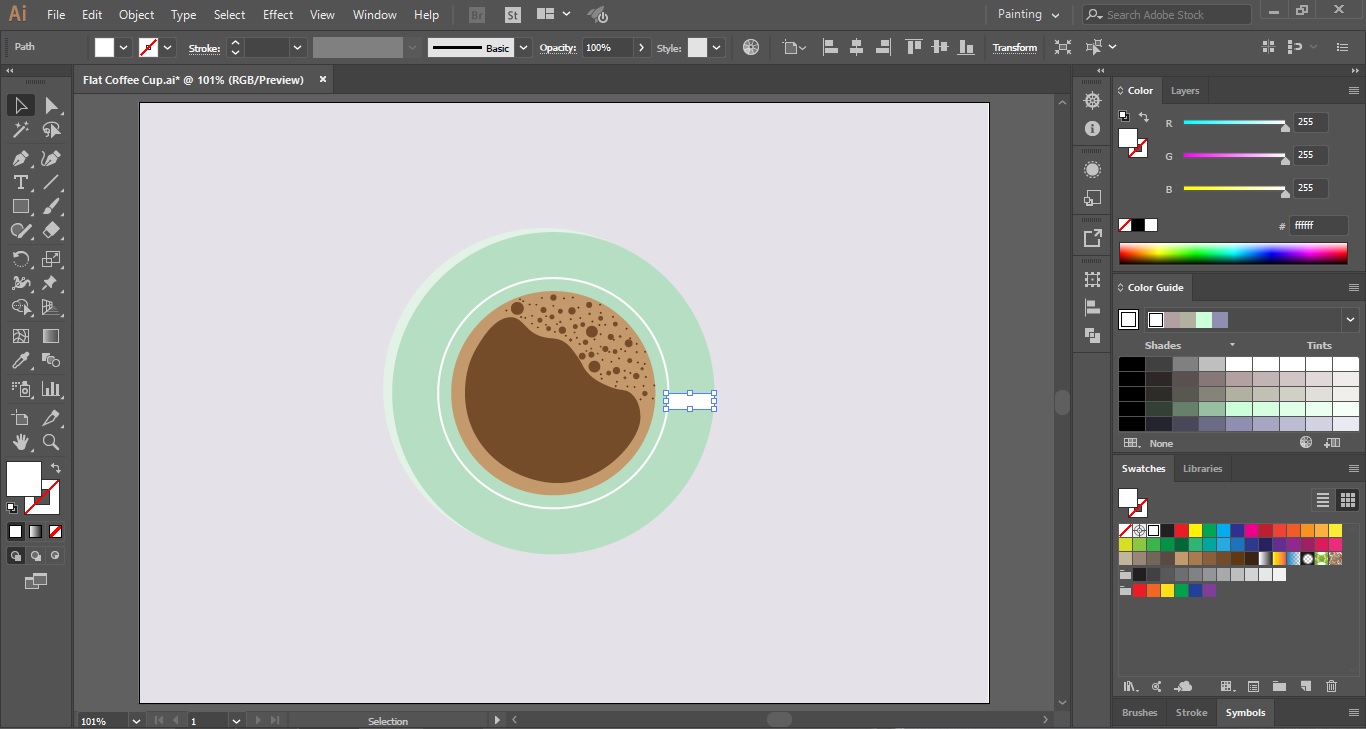Select the Eyedropper tool
Image resolution: width=1366 pixels, height=729 pixels.
pyautogui.click(x=20, y=360)
